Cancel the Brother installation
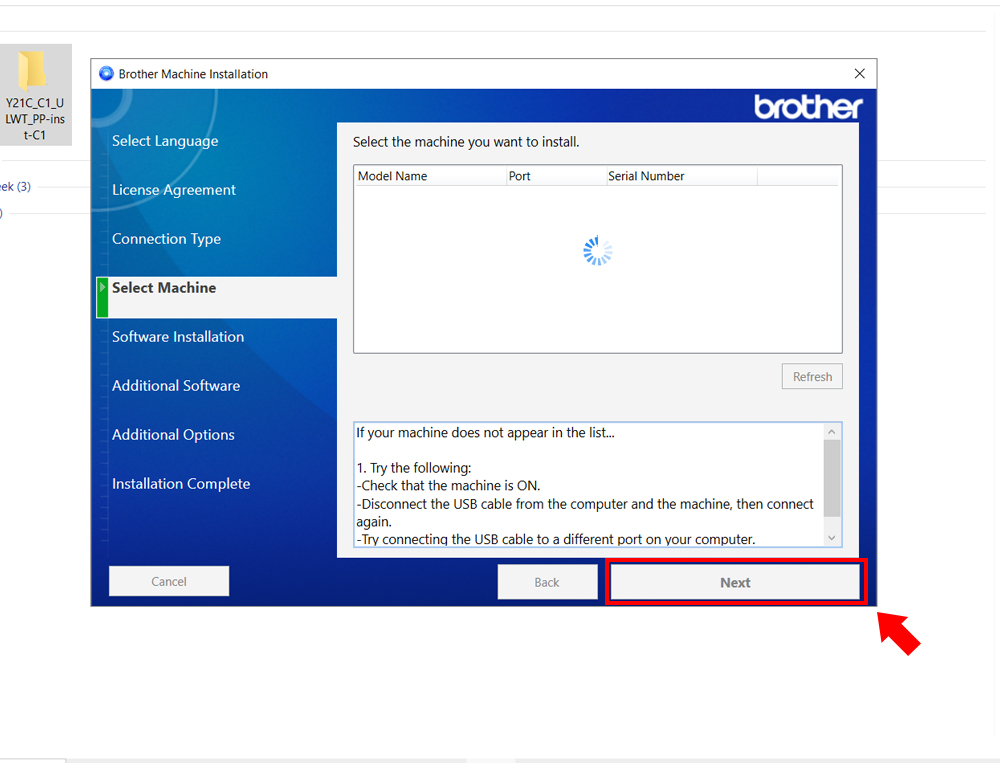The height and width of the screenshot is (763, 1000). [169, 581]
